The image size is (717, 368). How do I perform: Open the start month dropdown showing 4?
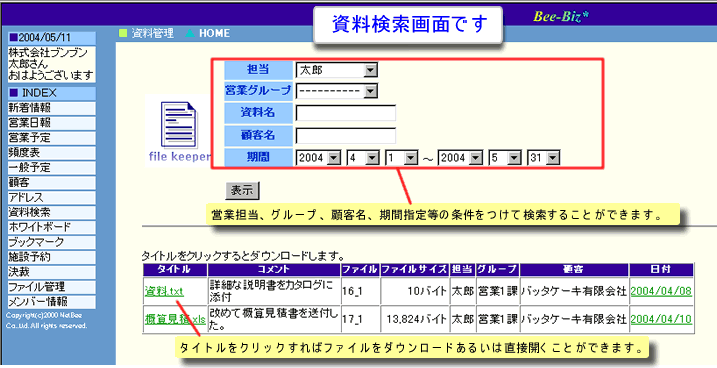(364, 158)
